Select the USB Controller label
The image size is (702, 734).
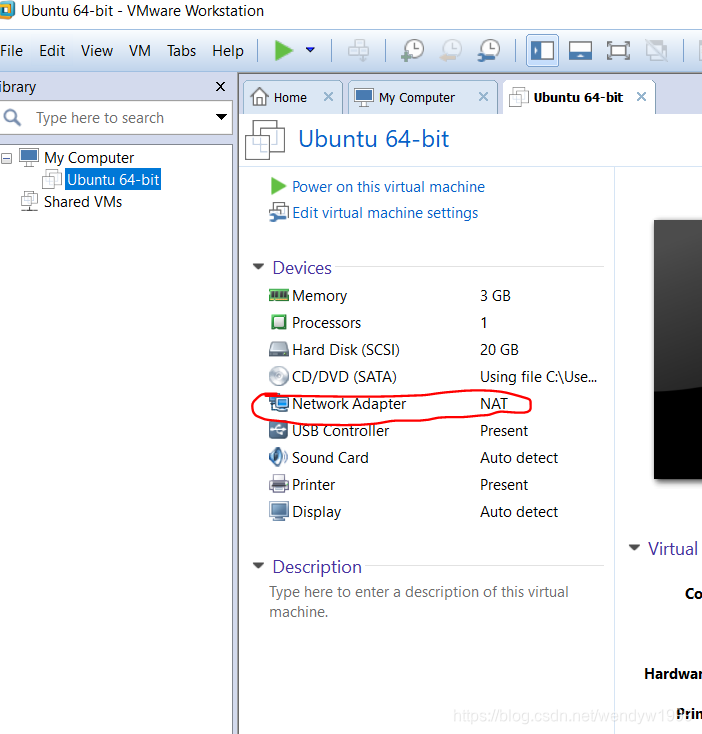pyautogui.click(x=340, y=431)
